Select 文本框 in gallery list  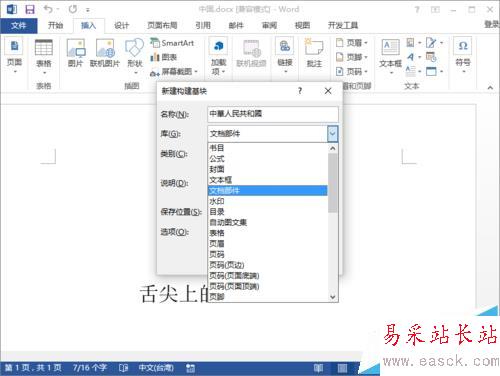click(x=268, y=180)
